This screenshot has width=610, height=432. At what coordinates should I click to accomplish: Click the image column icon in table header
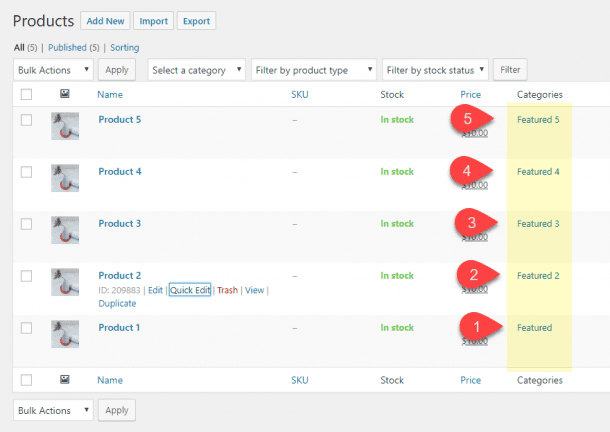[x=64, y=95]
